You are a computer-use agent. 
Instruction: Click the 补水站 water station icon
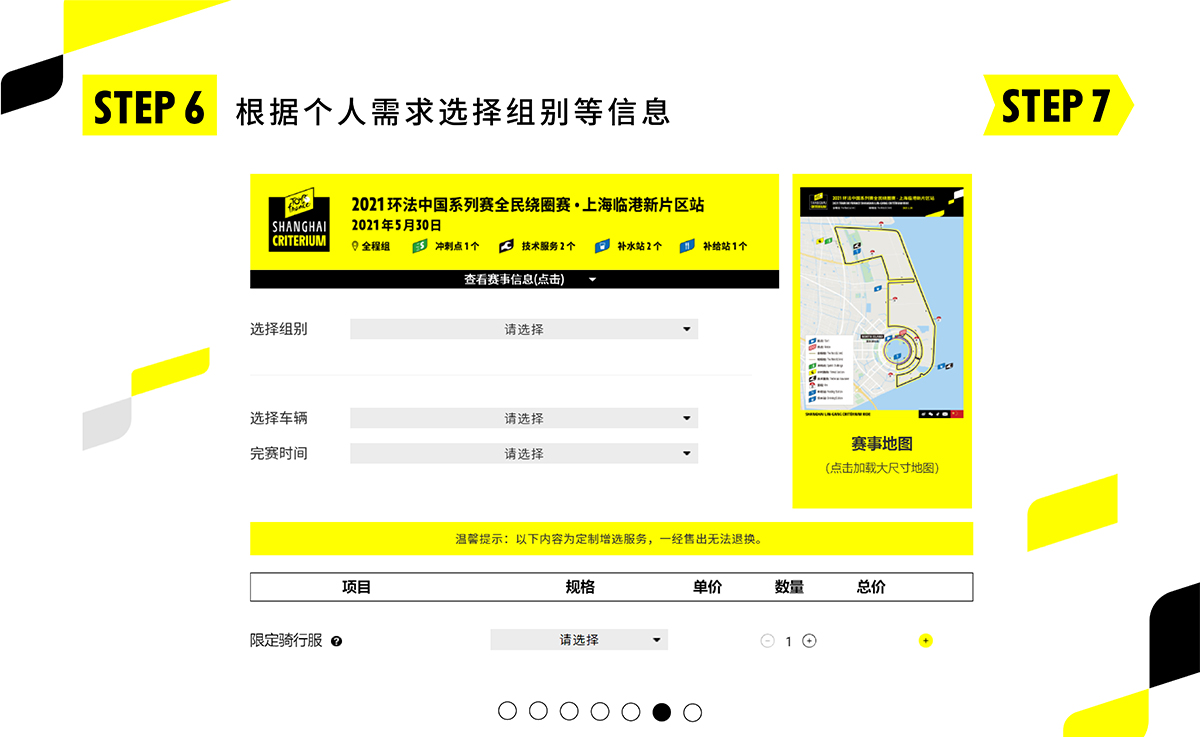602,246
